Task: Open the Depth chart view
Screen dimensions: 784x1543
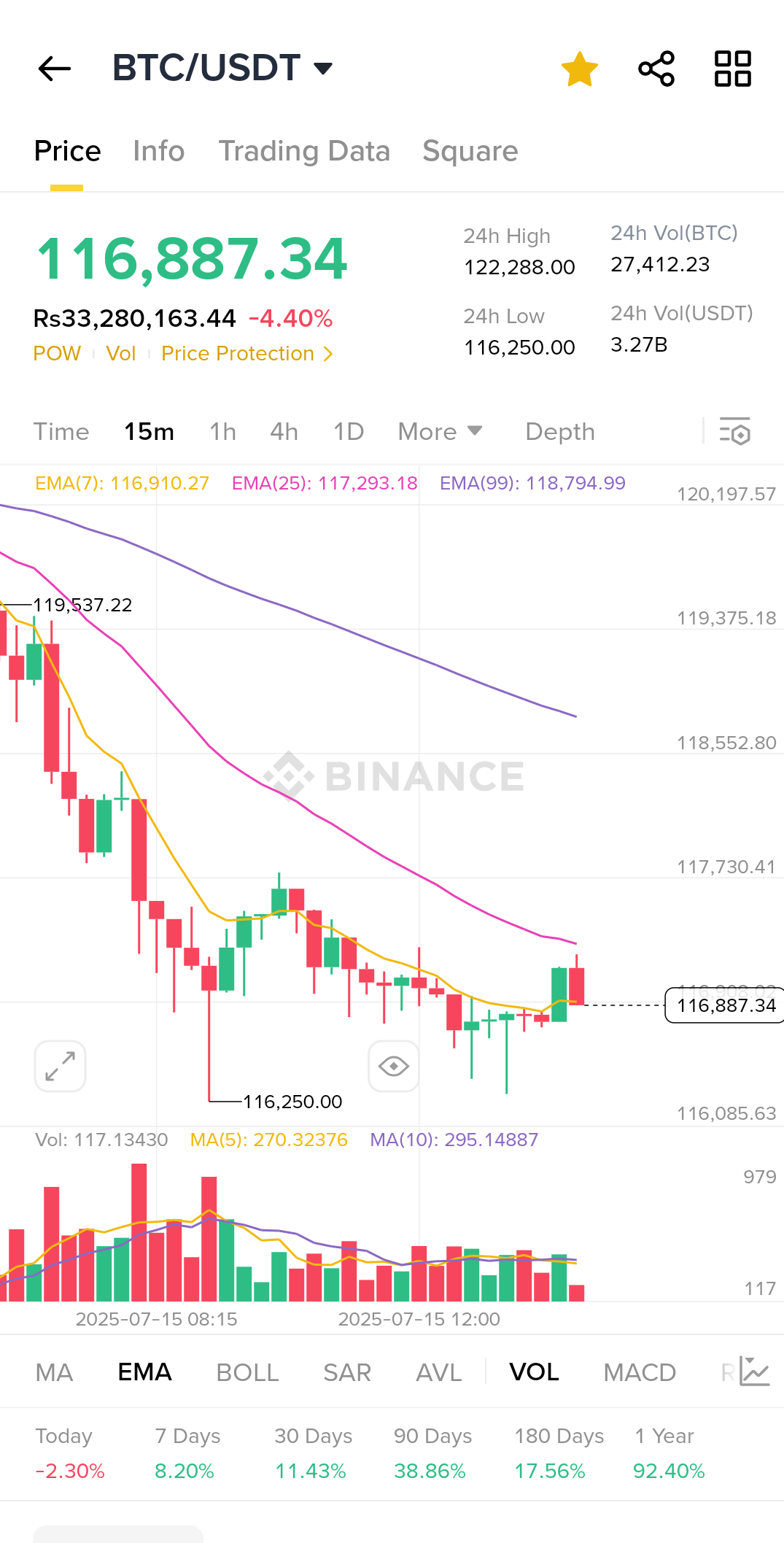Action: [560, 432]
